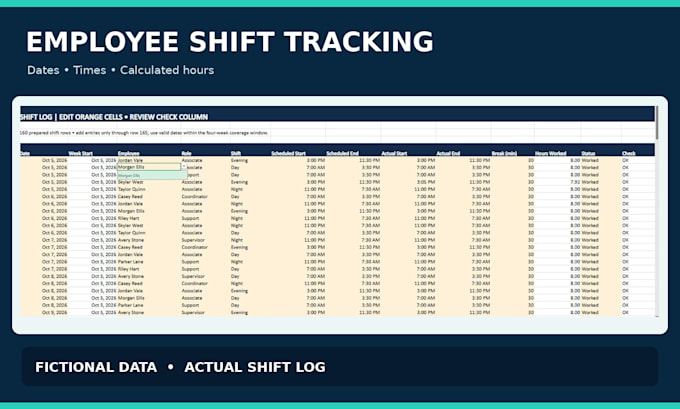Select the active Morgan Ellis employee input cell
680x409 pixels.
(x=149, y=167)
